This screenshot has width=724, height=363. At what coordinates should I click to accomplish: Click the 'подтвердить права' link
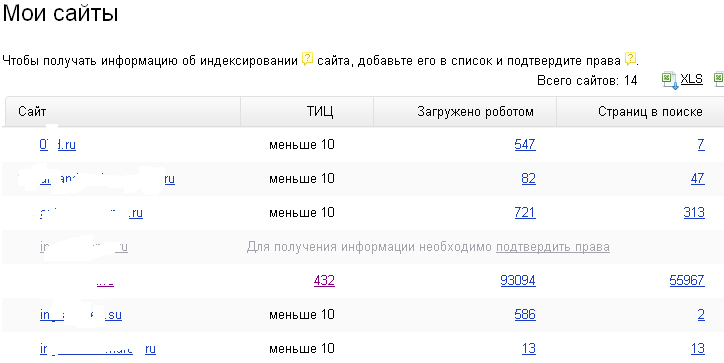(x=553, y=247)
